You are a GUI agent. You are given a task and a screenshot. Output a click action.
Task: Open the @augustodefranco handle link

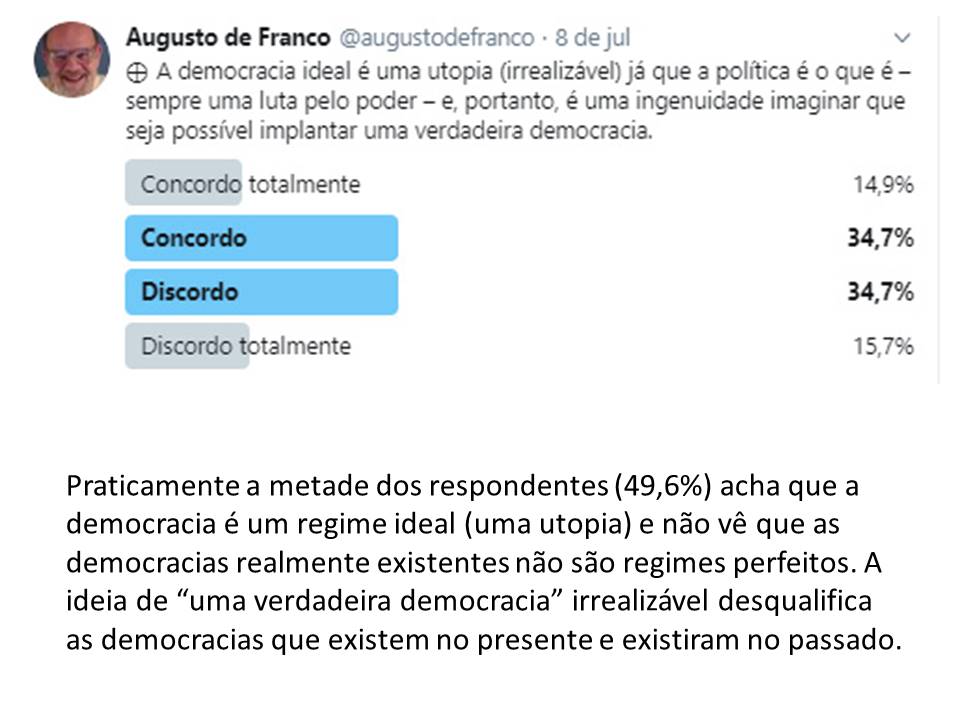pyautogui.click(x=437, y=38)
